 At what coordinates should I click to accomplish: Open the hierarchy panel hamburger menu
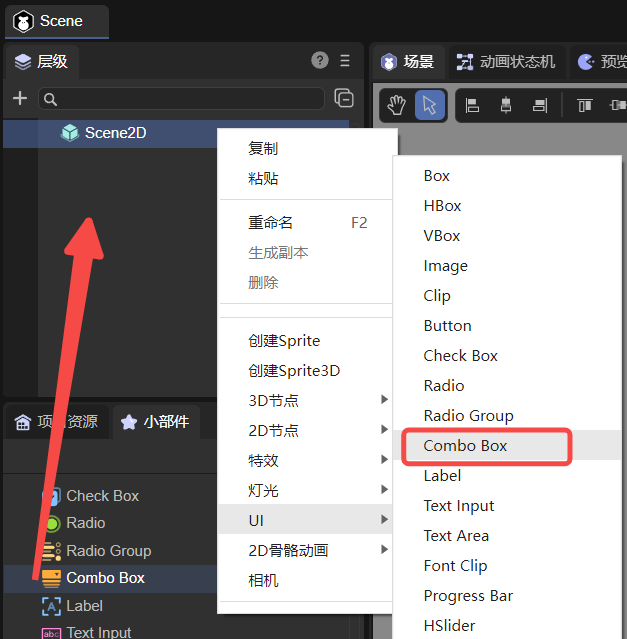click(345, 60)
